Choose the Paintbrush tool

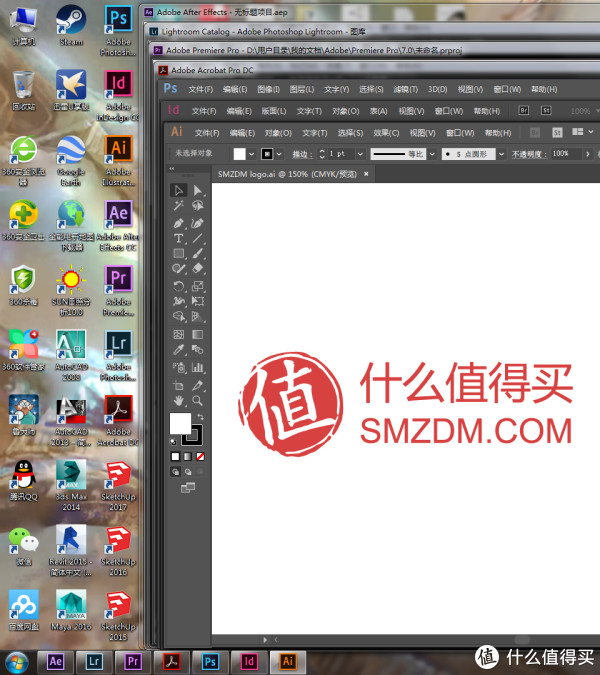point(197,254)
